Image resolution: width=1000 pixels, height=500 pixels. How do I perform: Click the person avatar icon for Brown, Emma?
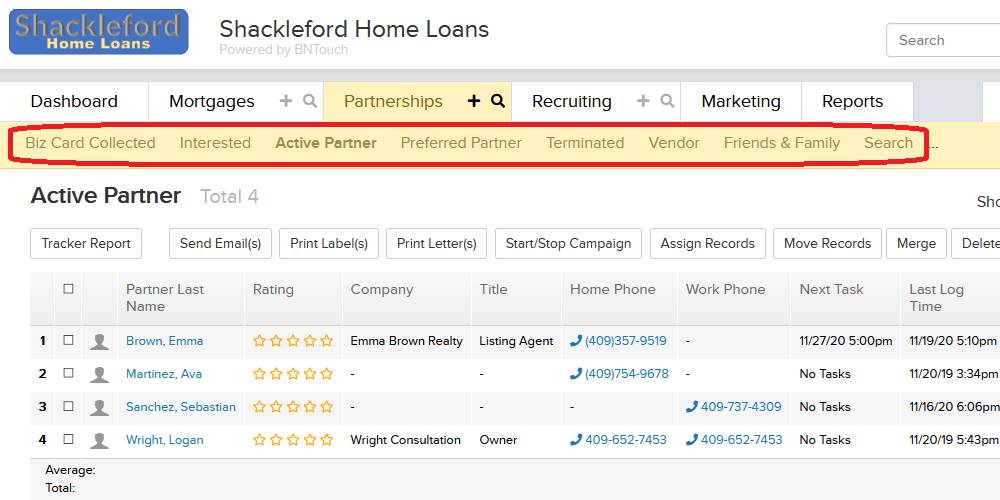99,341
